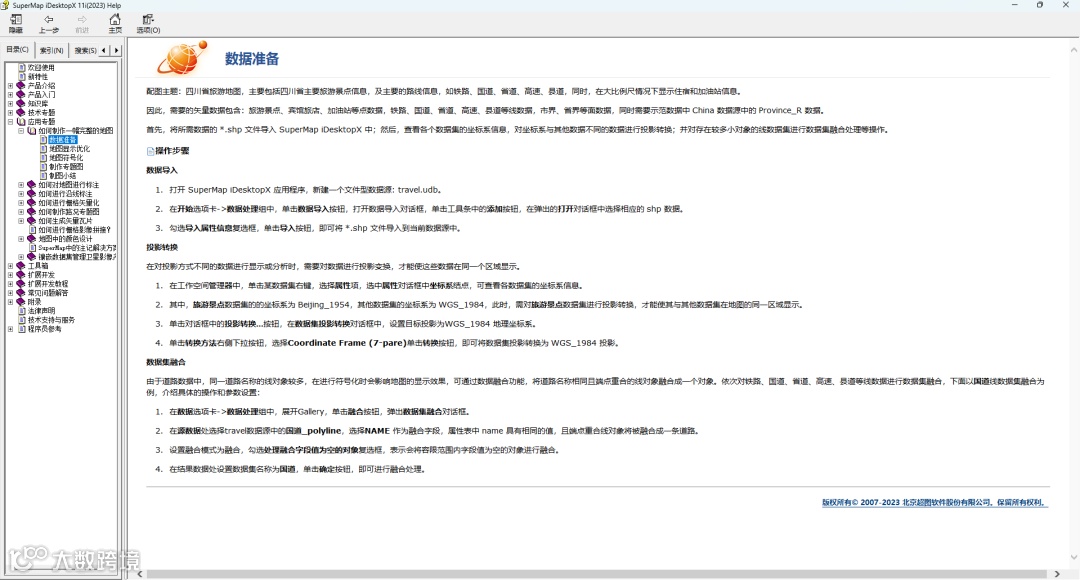The height and width of the screenshot is (580, 1080).
Task: Click the page icon beside 技术支持与服务
Action: coord(22,319)
